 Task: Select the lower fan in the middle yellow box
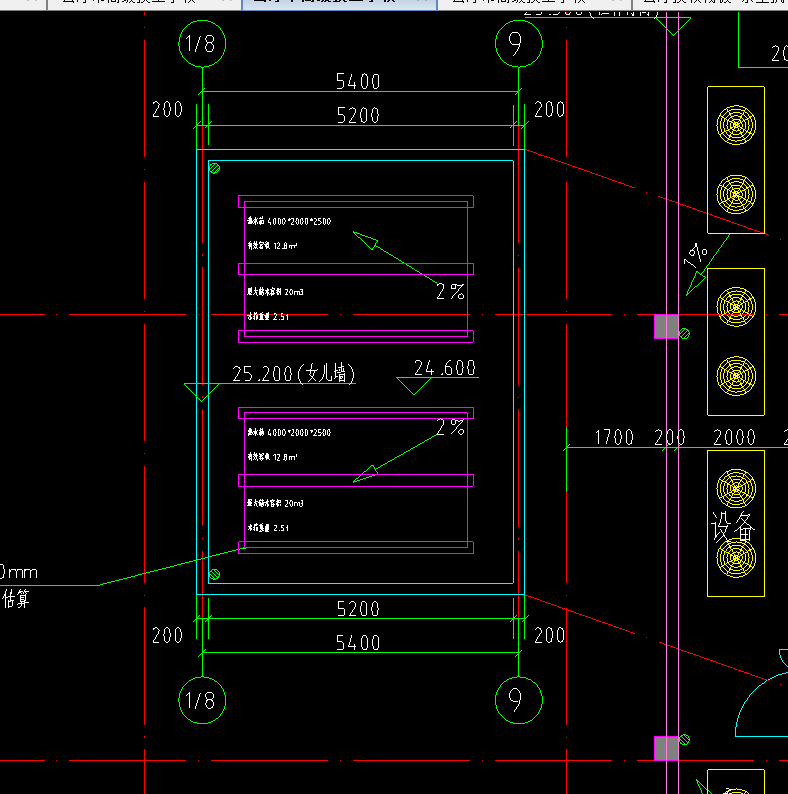[x=736, y=376]
